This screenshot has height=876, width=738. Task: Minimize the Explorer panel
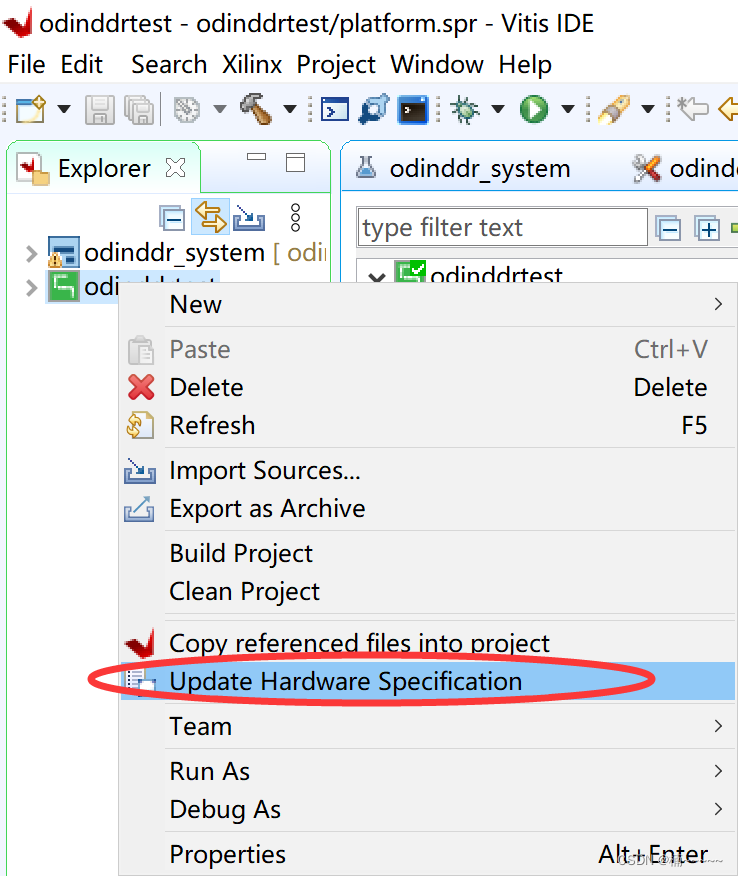pyautogui.click(x=256, y=157)
